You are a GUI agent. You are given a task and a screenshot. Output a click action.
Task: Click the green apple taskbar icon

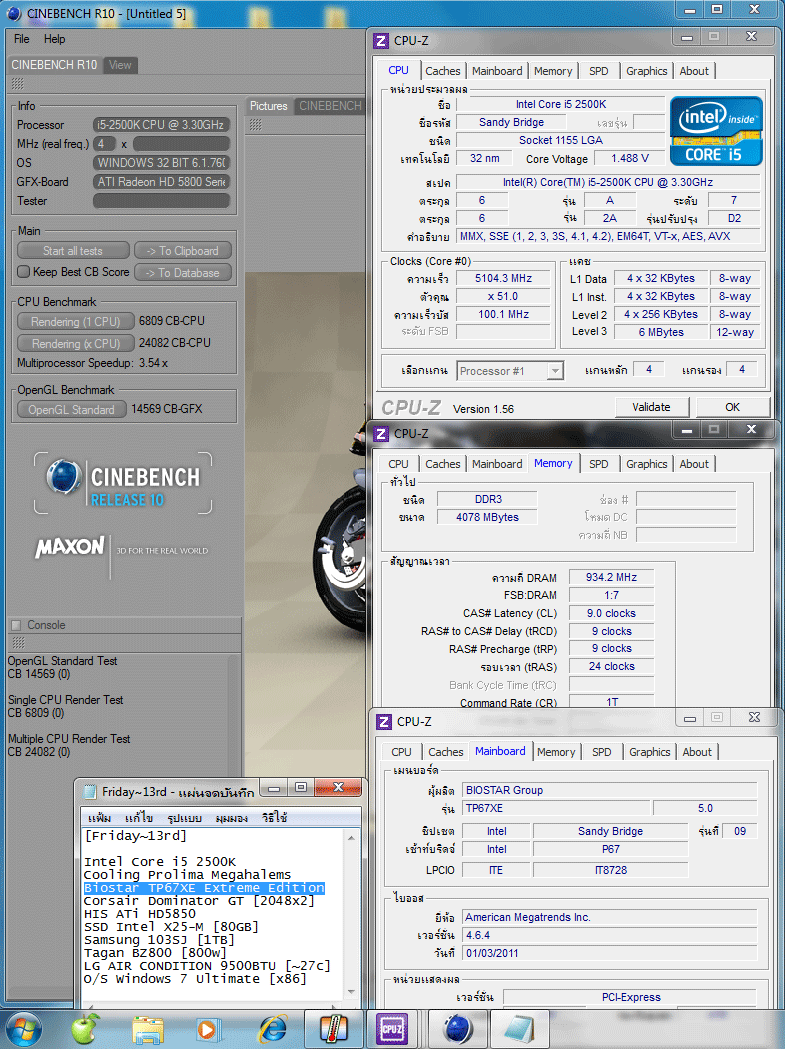point(85,1029)
